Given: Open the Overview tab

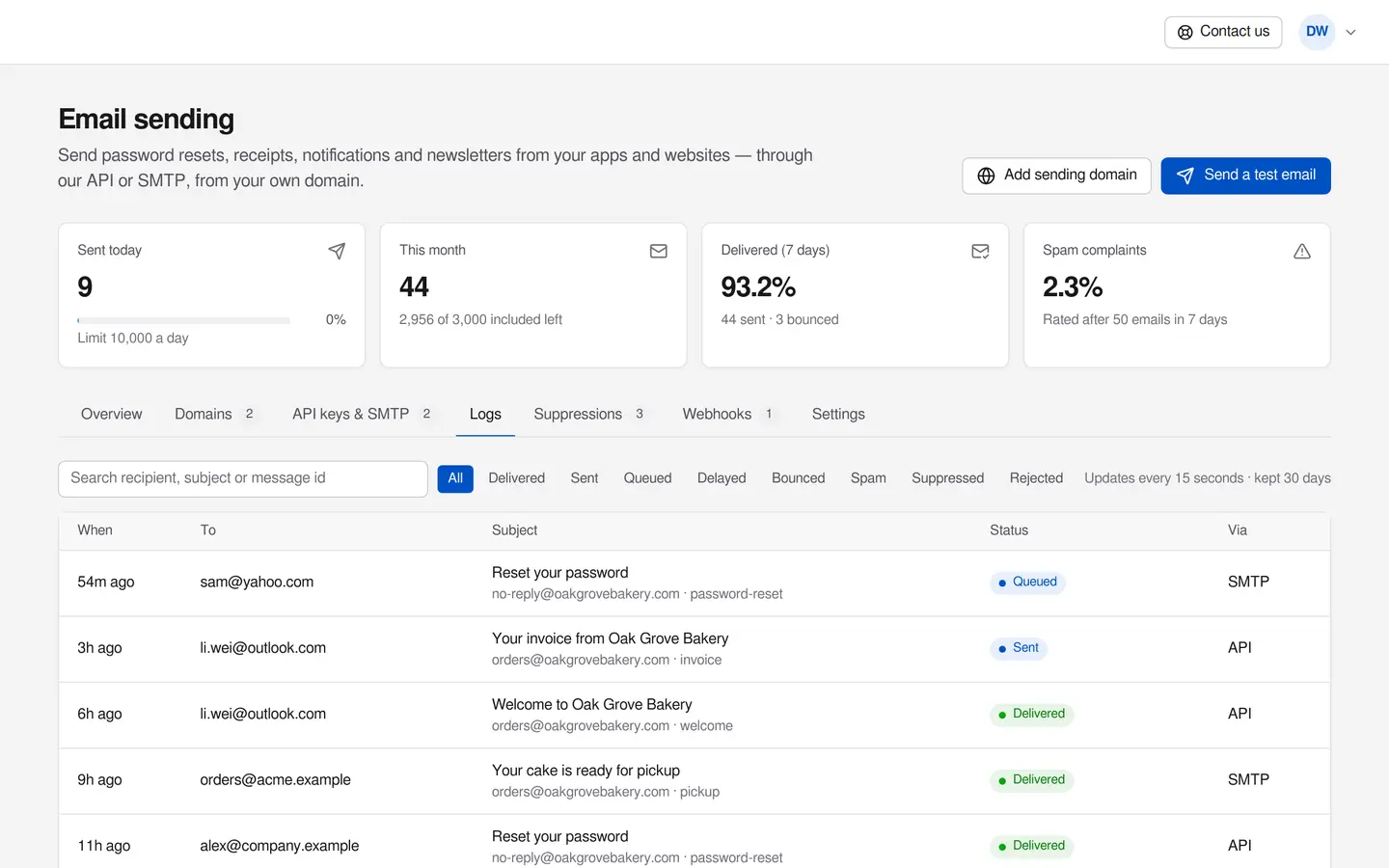Looking at the screenshot, I should tap(112, 414).
